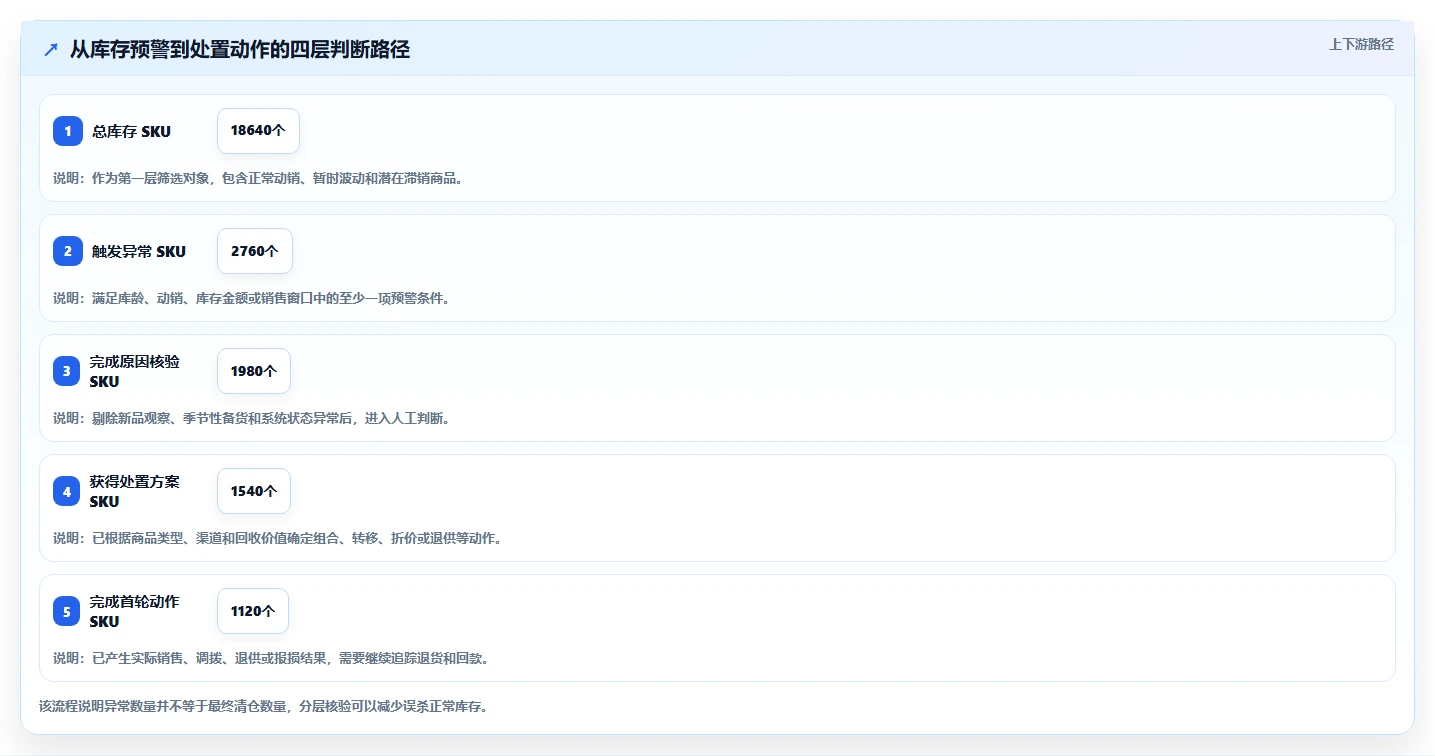Click the step 4 number badge
The height and width of the screenshot is (756, 1435).
[x=67, y=491]
